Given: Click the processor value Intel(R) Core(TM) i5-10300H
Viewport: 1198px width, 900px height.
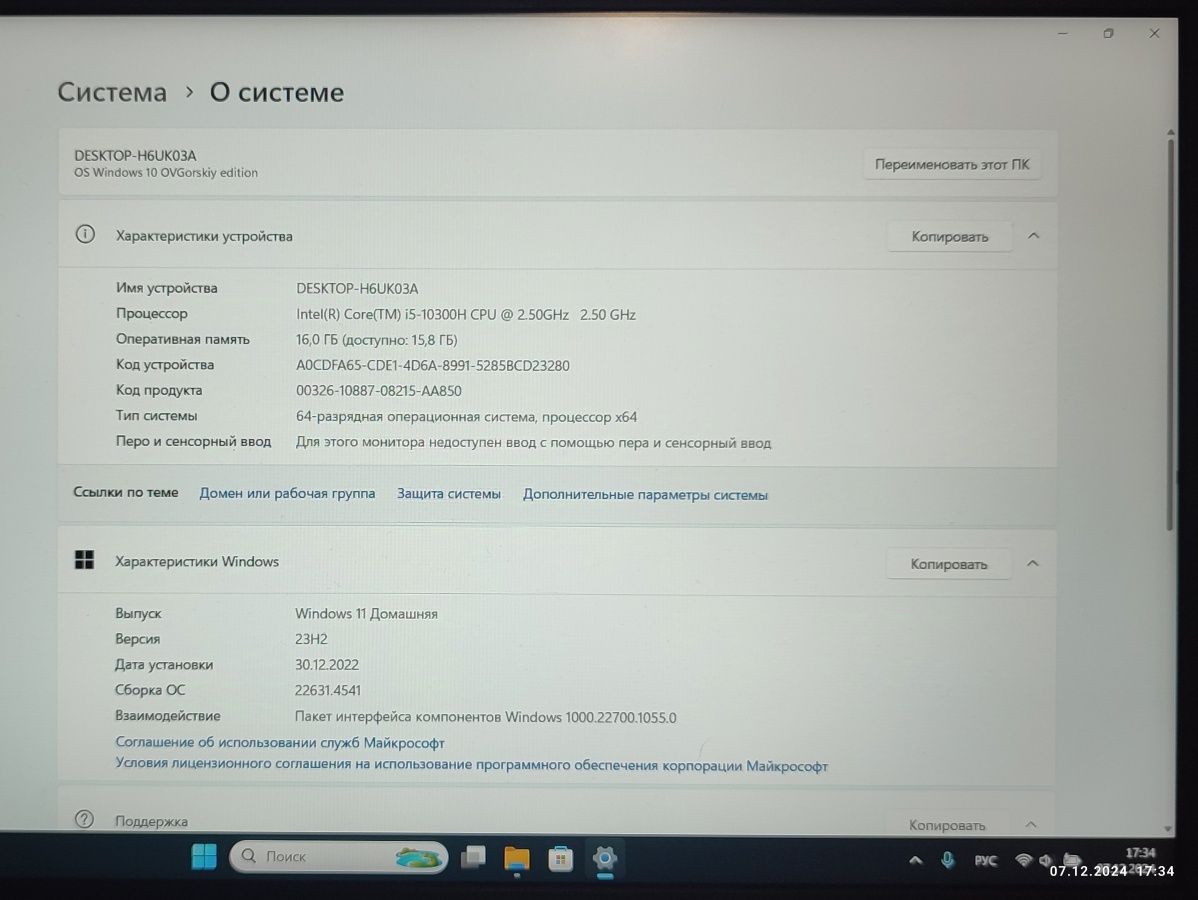Looking at the screenshot, I should [466, 315].
